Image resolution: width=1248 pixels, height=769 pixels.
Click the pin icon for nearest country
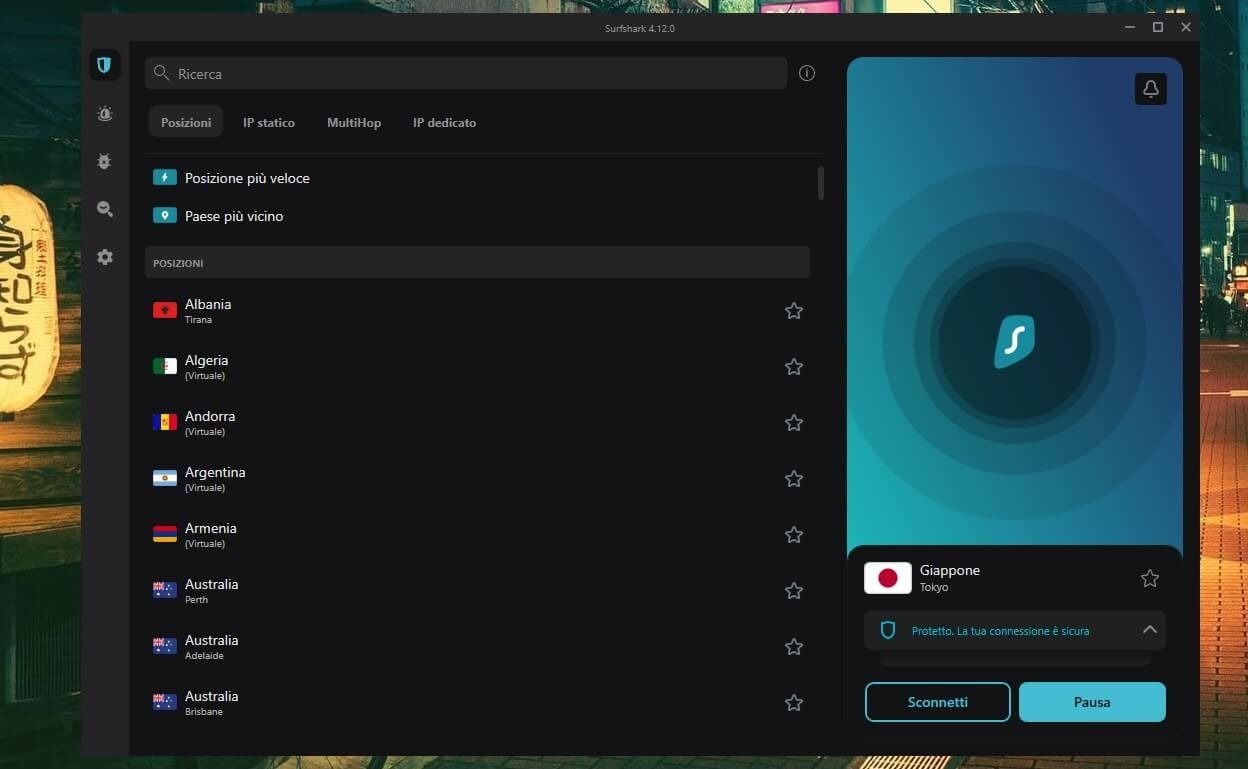[x=165, y=215]
